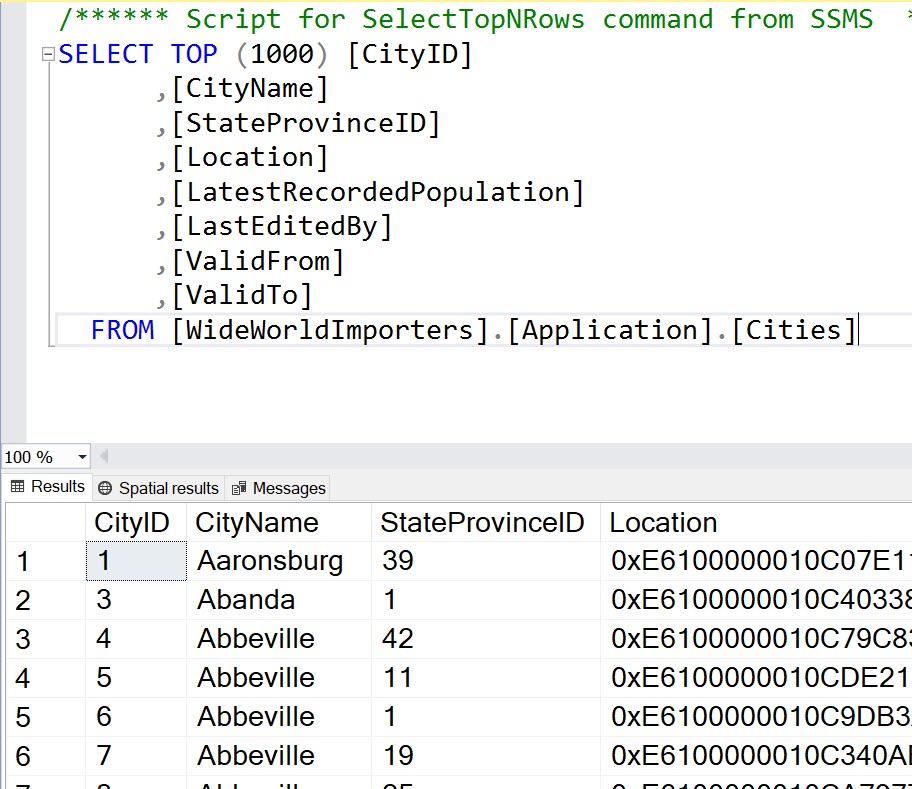Click the CityID cell of Aaronsburg row
The image size is (912, 789).
(136, 561)
